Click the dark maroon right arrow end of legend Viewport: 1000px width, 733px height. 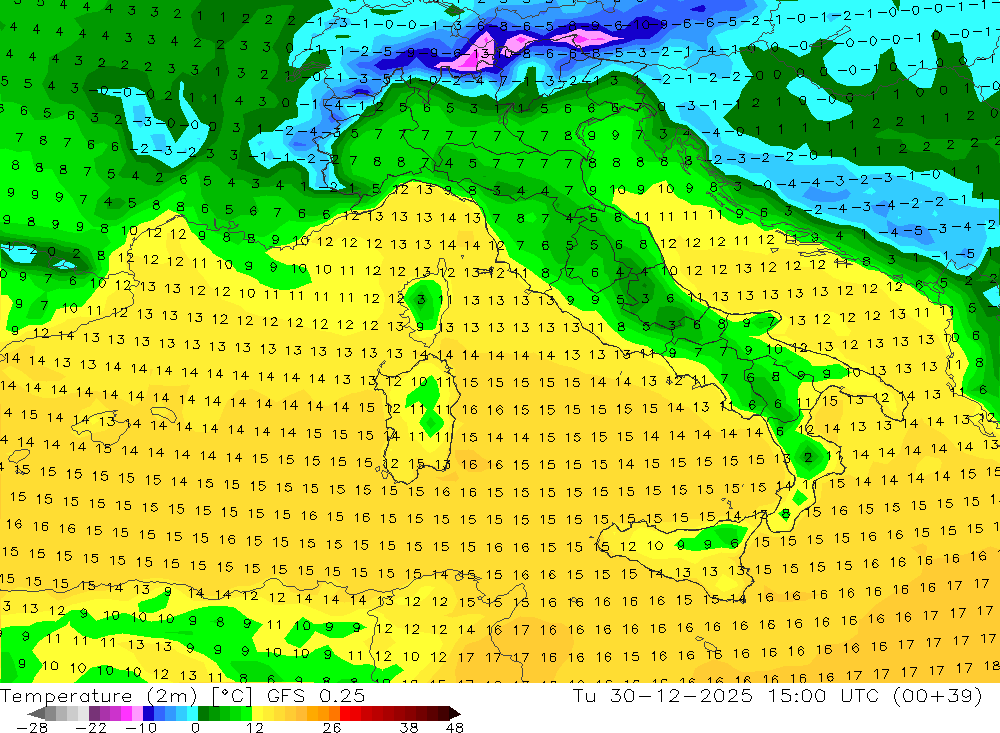[455, 714]
